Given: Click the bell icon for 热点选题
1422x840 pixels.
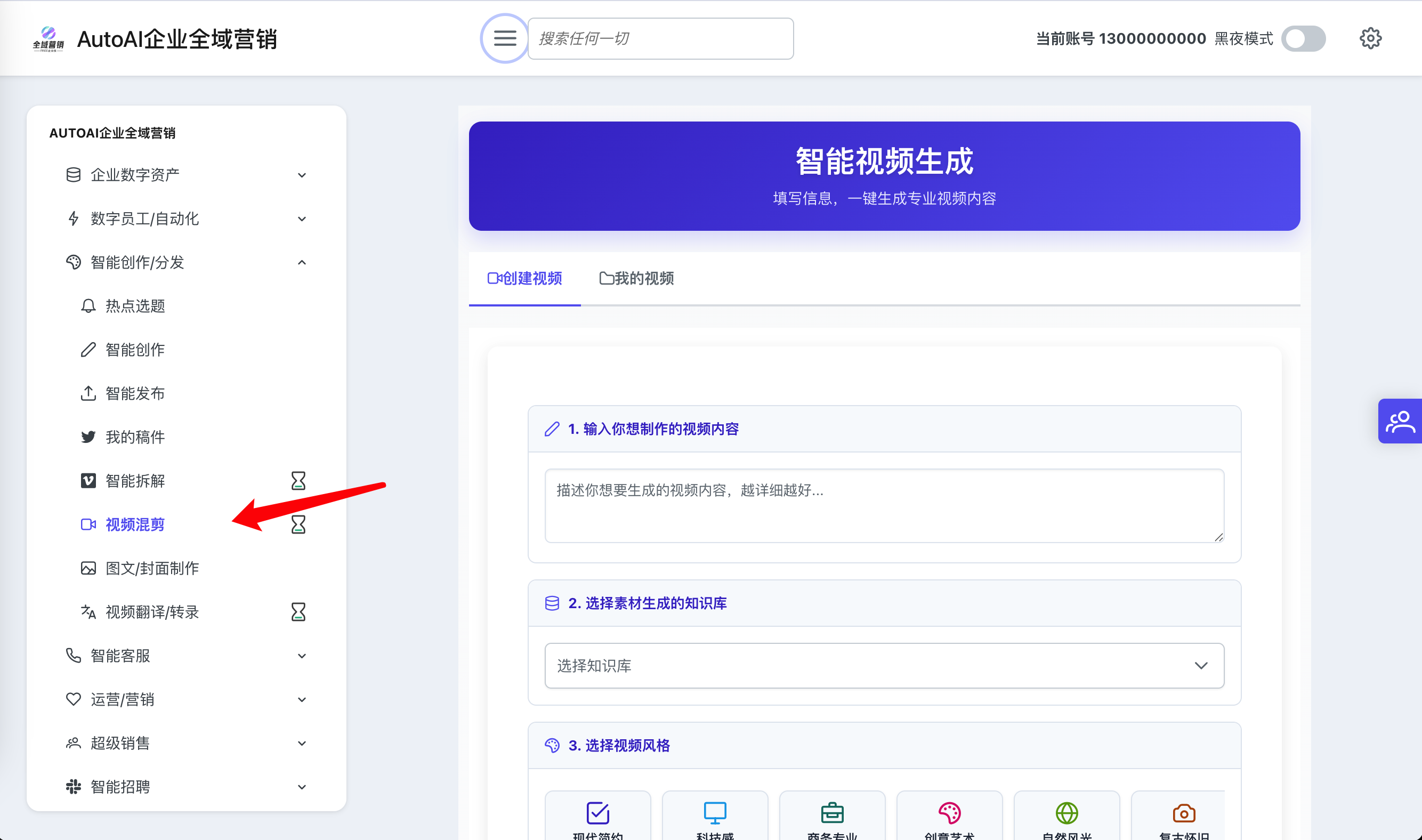Looking at the screenshot, I should [x=88, y=306].
